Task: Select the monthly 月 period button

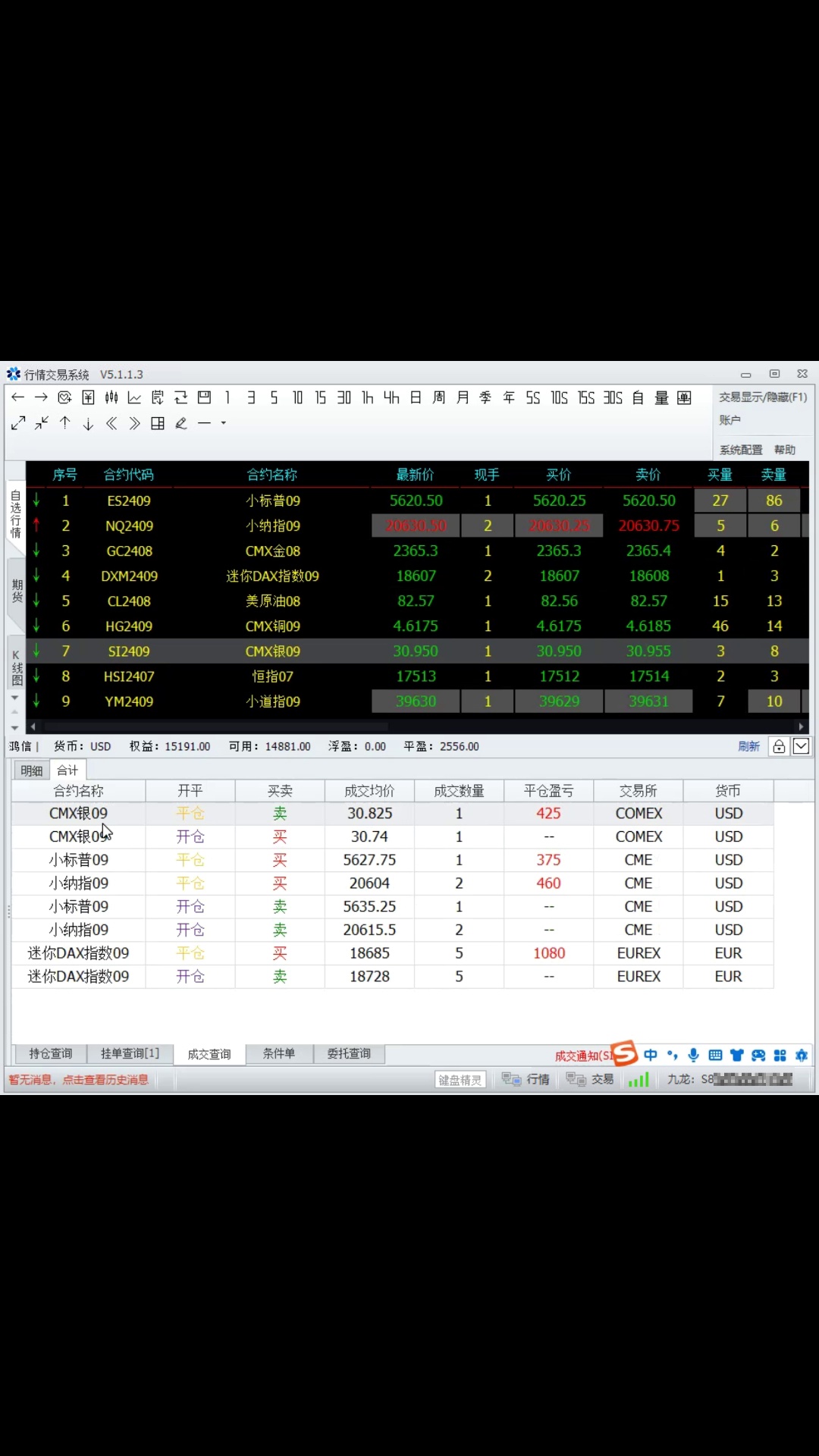Action: [463, 397]
